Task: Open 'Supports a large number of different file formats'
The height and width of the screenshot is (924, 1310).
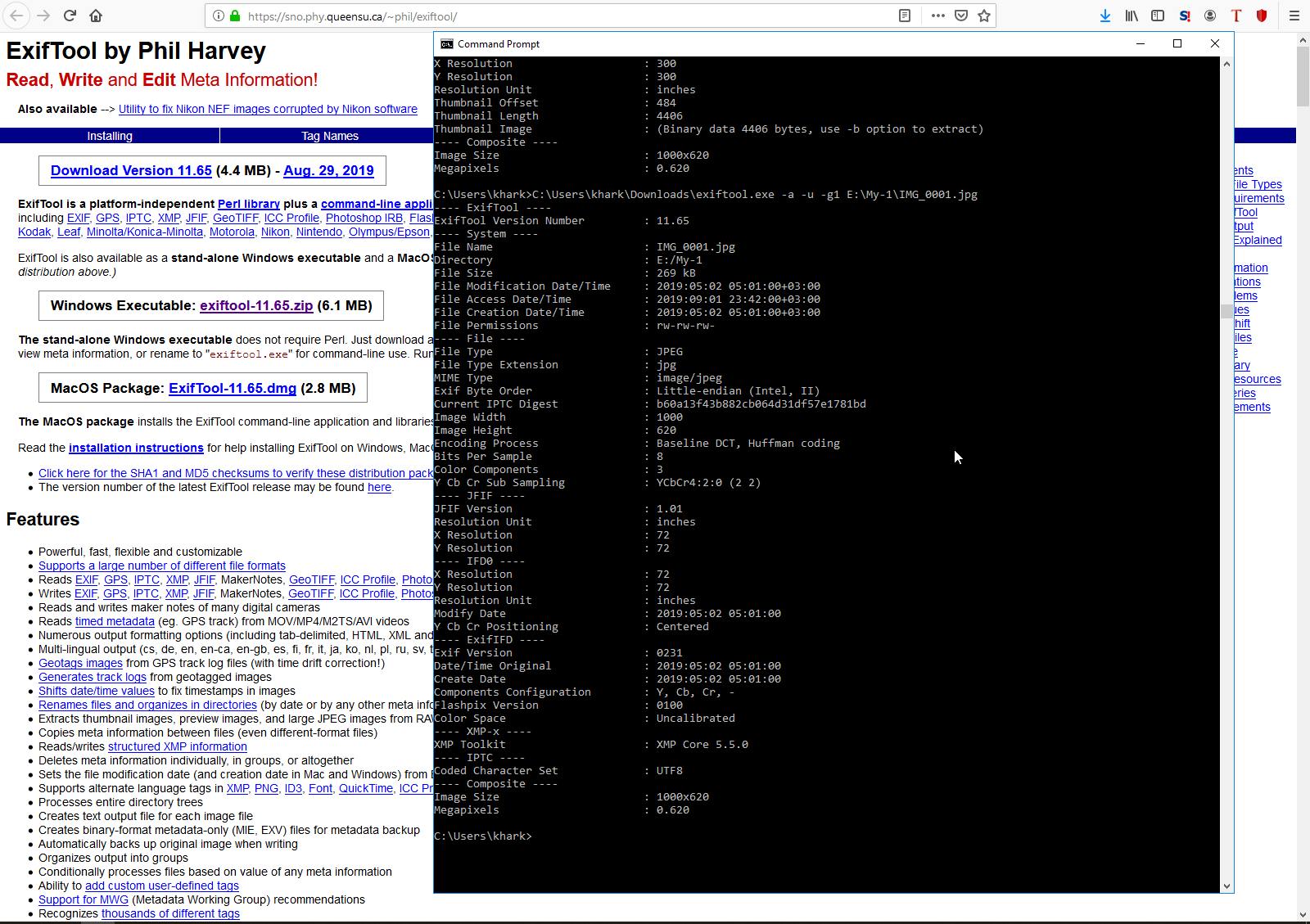Action: tap(162, 566)
